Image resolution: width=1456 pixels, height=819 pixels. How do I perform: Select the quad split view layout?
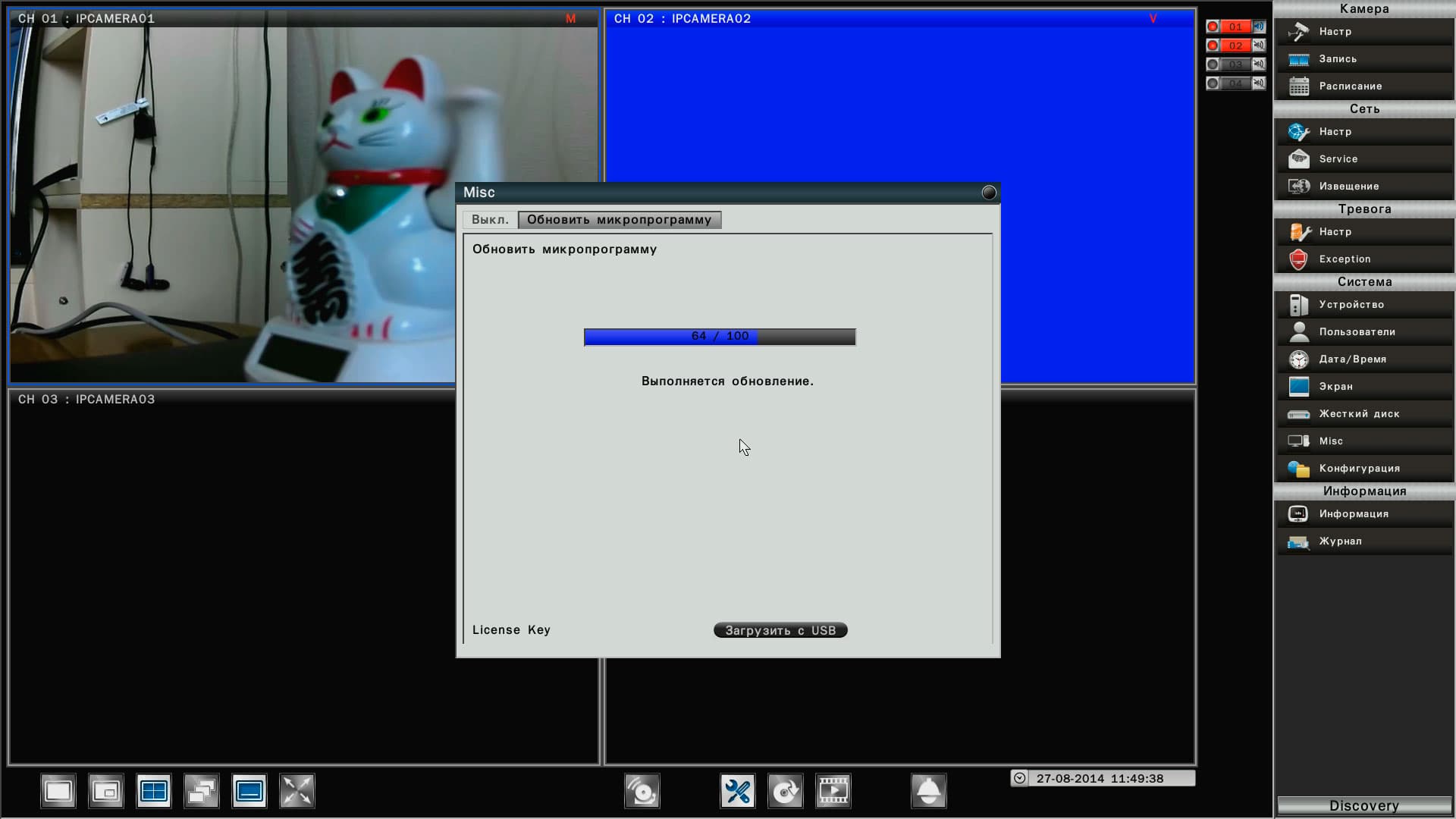[154, 792]
